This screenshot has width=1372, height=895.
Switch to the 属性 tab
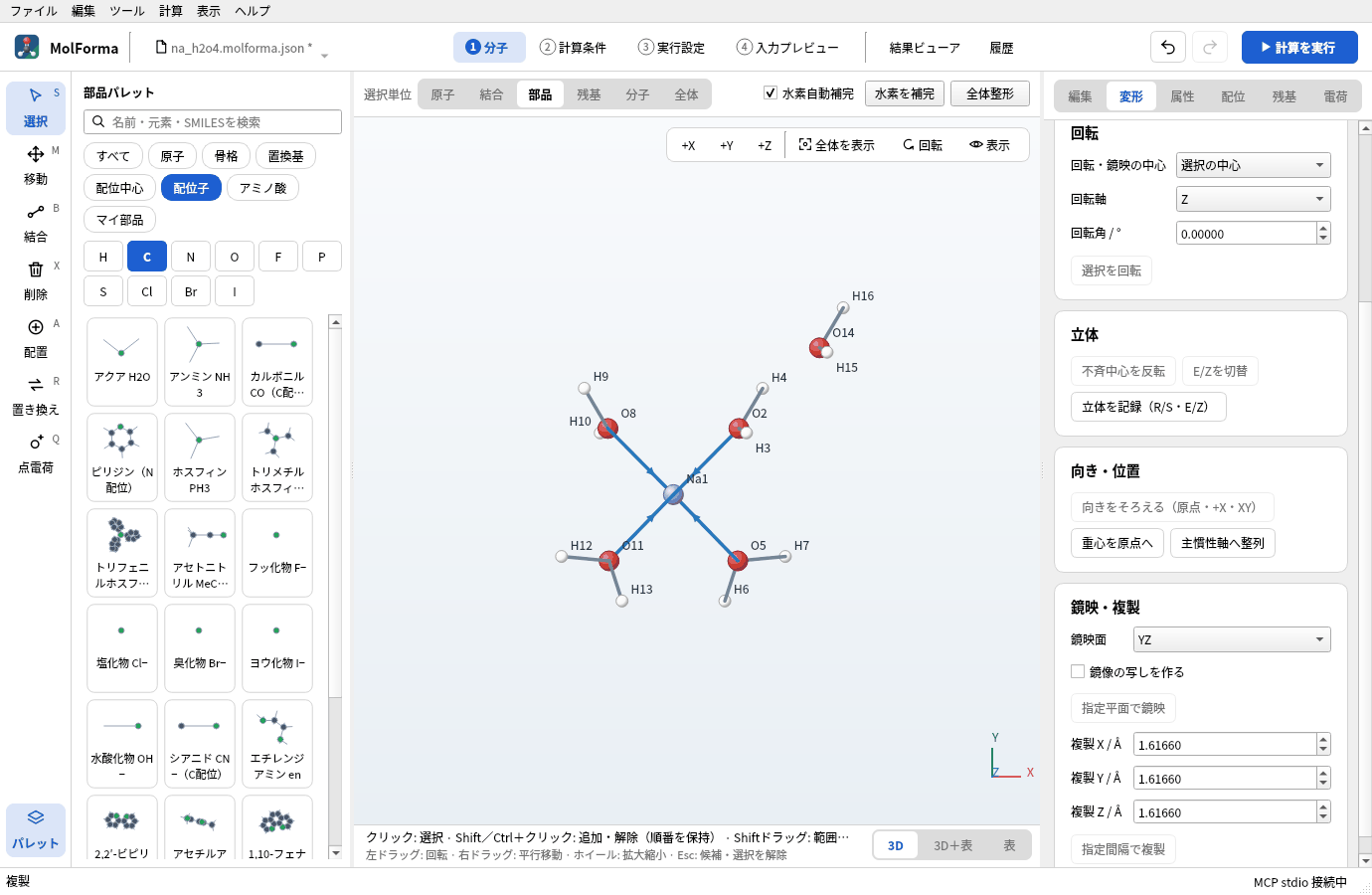[1182, 96]
